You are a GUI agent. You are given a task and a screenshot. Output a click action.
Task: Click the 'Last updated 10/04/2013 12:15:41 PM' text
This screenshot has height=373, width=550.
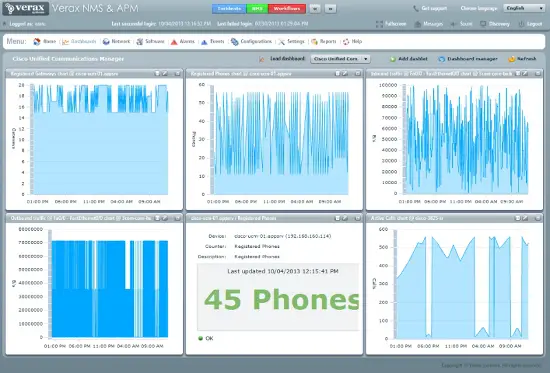[x=283, y=271]
